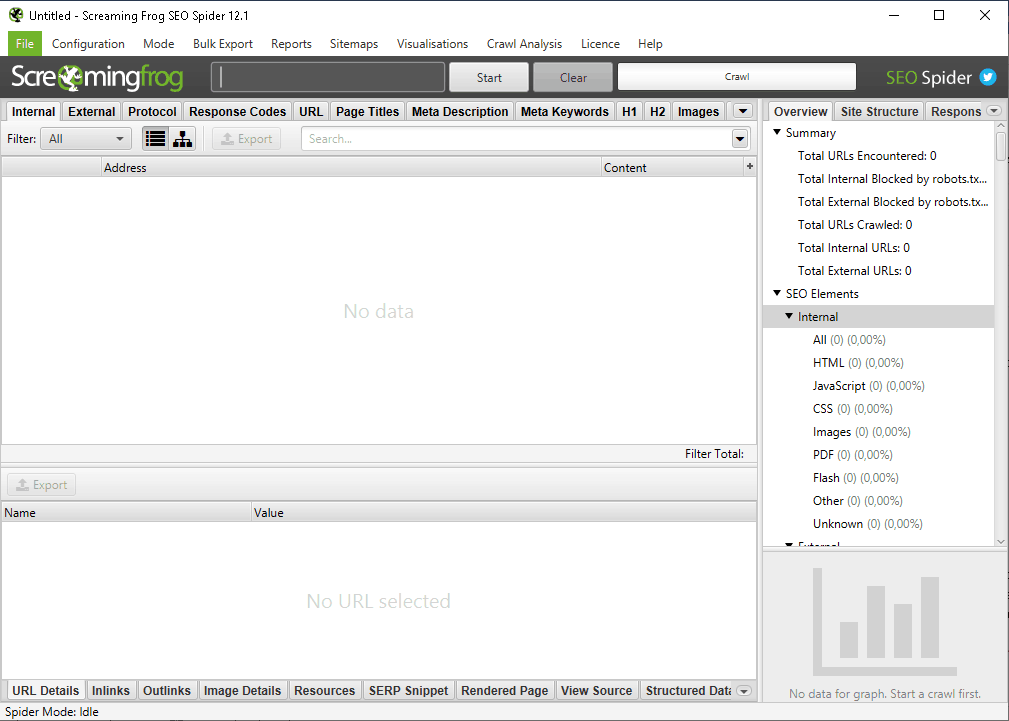Image resolution: width=1009 pixels, height=721 pixels.
Task: Switch to the Meta Description tab
Action: click(460, 111)
